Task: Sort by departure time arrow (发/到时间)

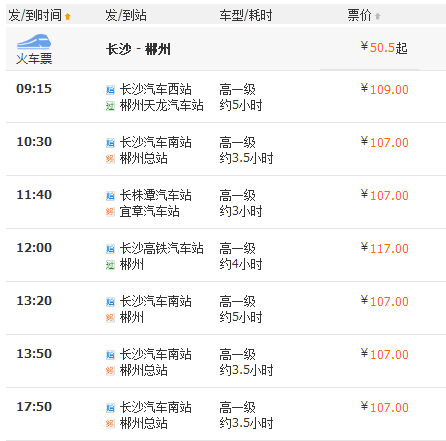Action: coord(68,16)
